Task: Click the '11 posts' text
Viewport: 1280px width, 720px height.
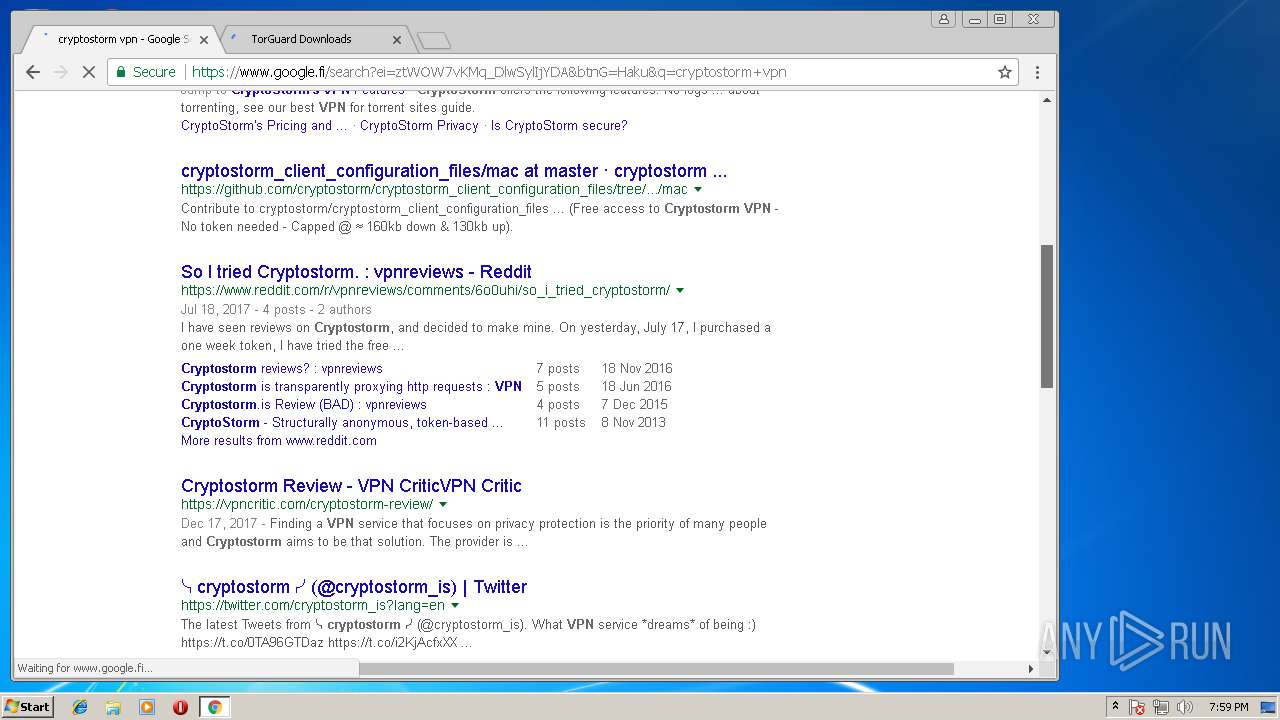Action: [x=561, y=423]
